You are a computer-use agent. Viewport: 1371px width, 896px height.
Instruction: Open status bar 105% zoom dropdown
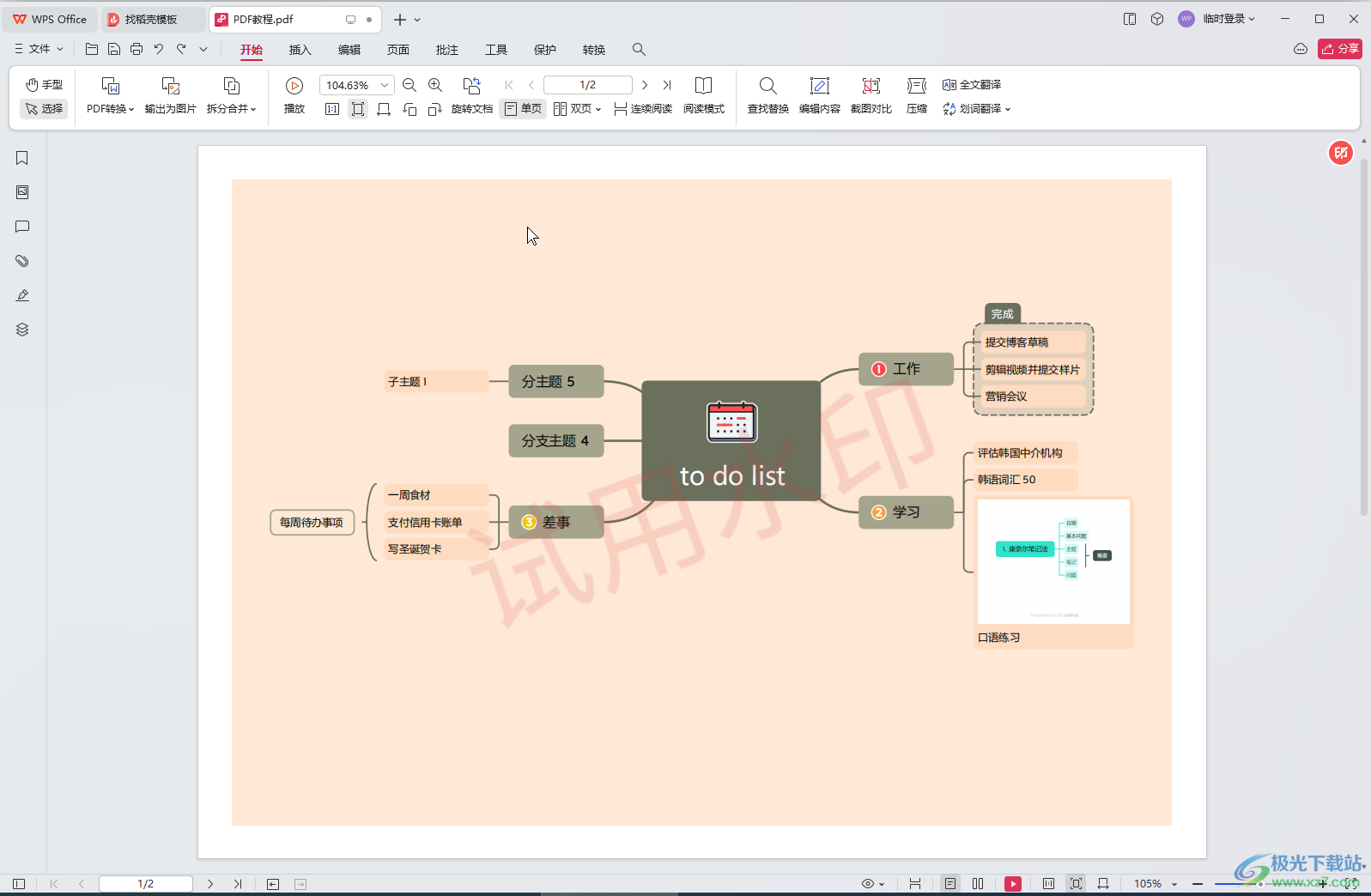click(x=1156, y=883)
